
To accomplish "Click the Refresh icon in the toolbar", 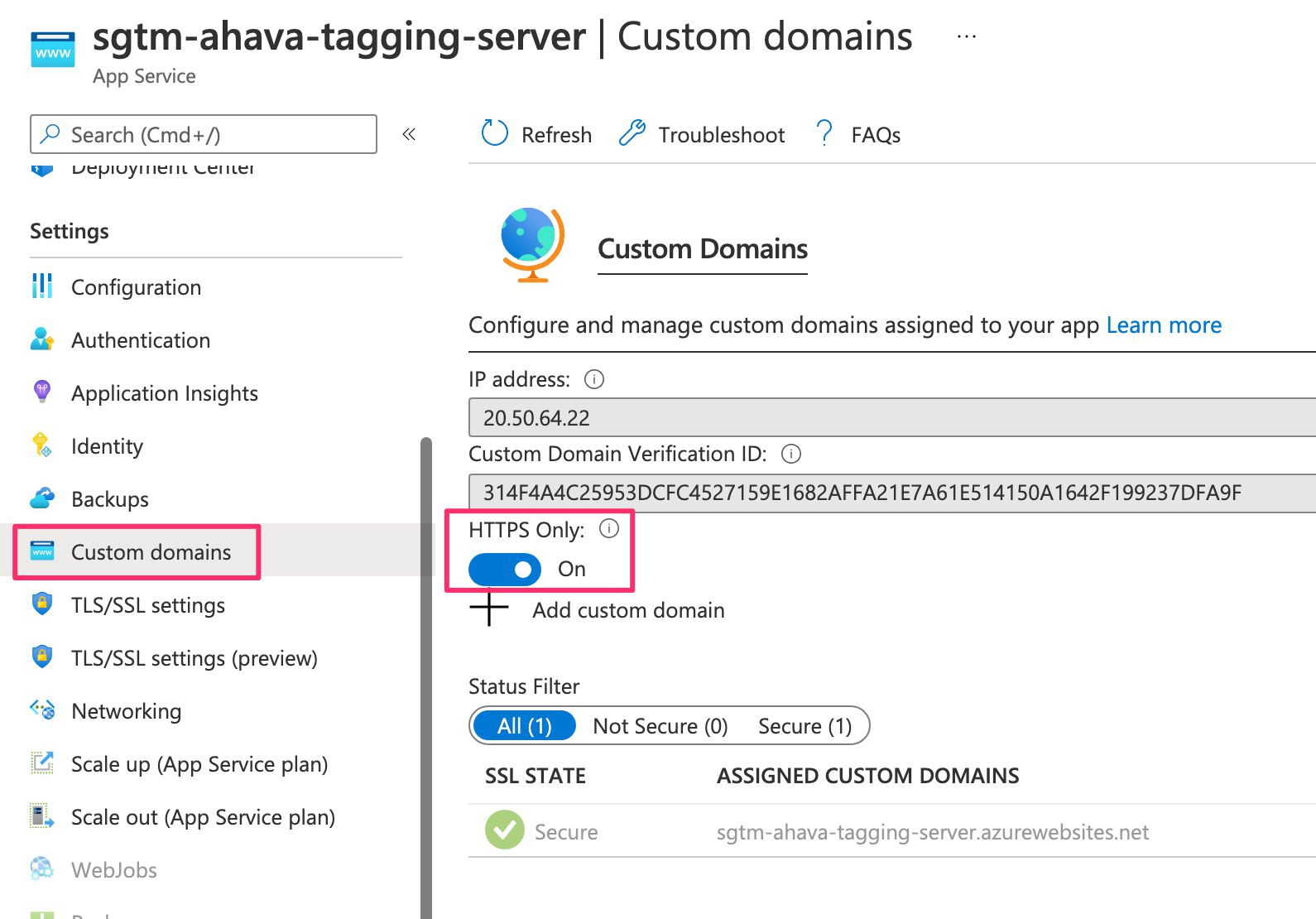I will tap(494, 133).
